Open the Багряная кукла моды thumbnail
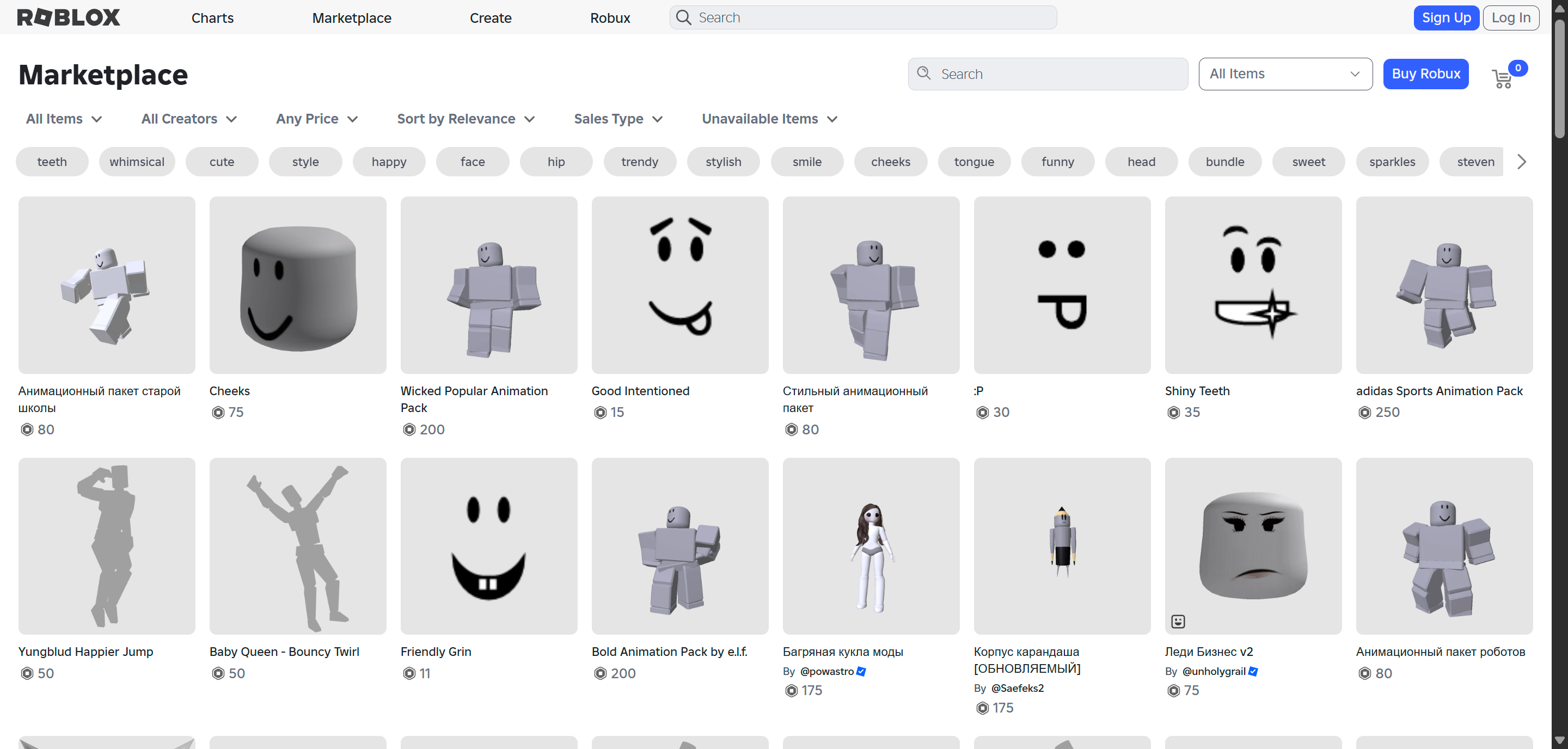The image size is (1568, 749). coord(871,547)
